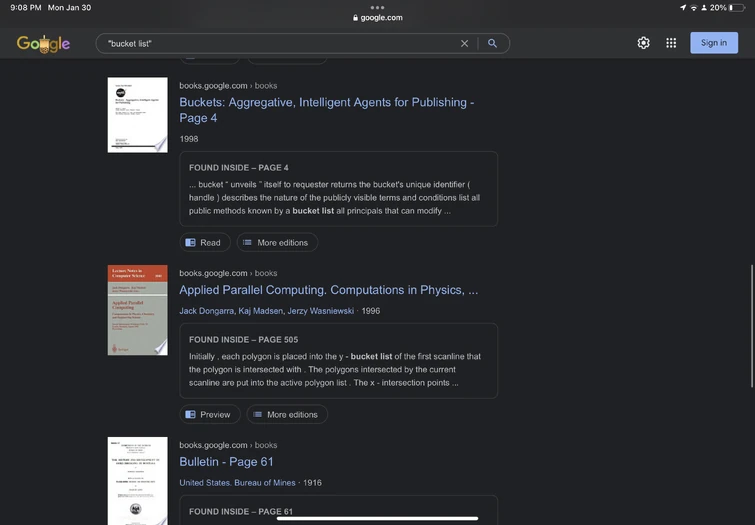Screen dimensions: 755x525
Task: Click Read button under Buckets result
Action: pos(205,242)
